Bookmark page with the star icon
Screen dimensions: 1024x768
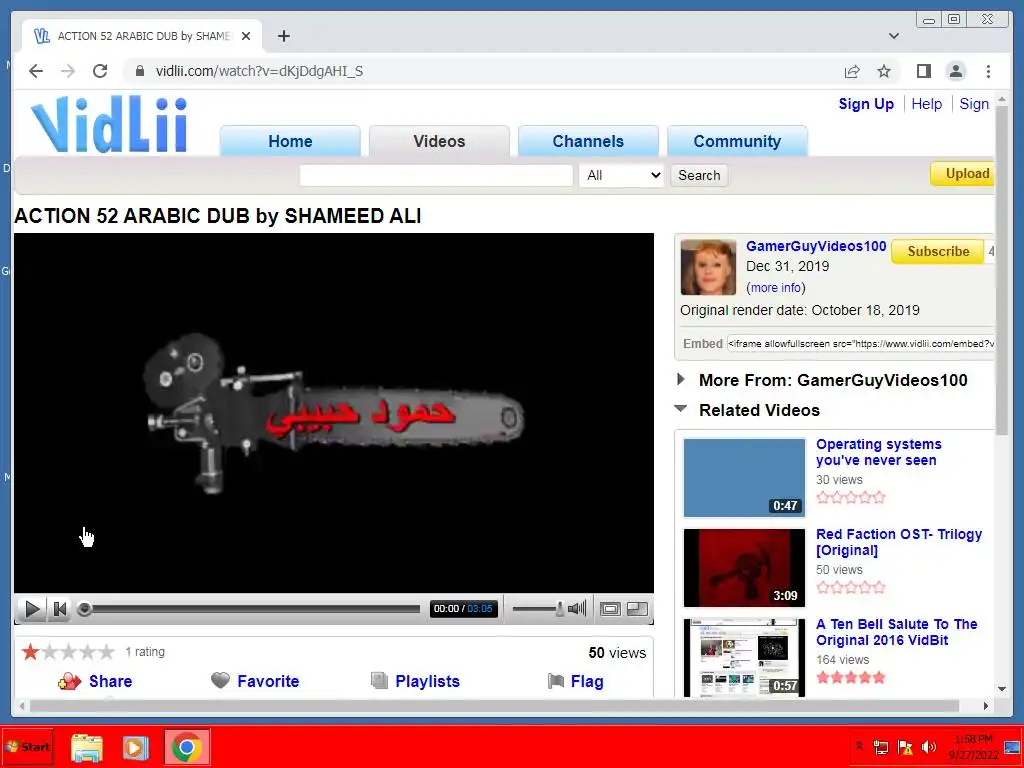pos(884,71)
